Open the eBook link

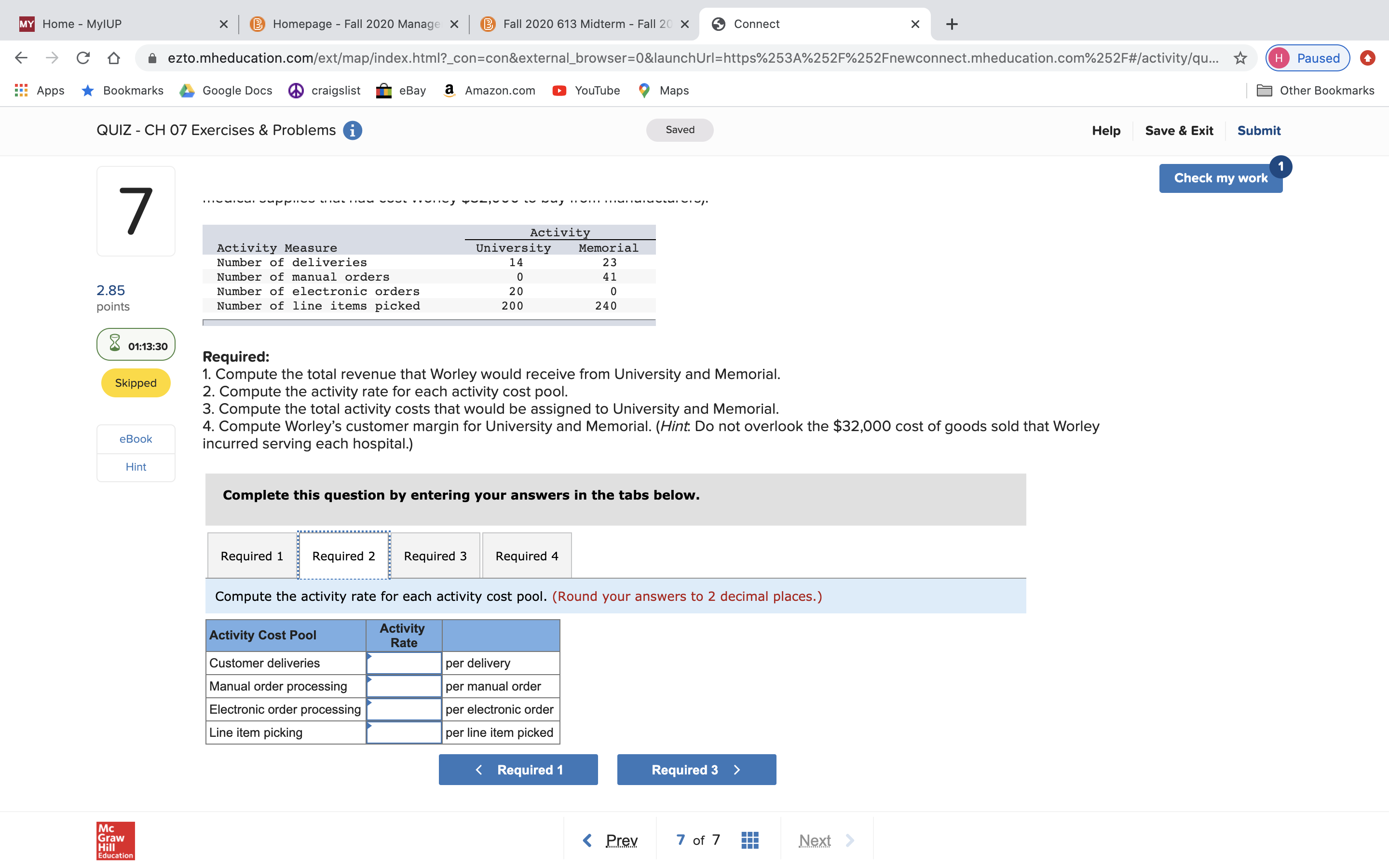click(136, 439)
